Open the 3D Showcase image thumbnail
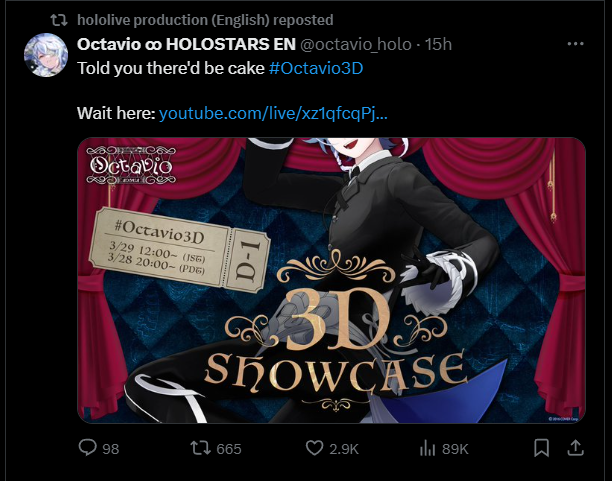612x481 pixels. [x=331, y=280]
